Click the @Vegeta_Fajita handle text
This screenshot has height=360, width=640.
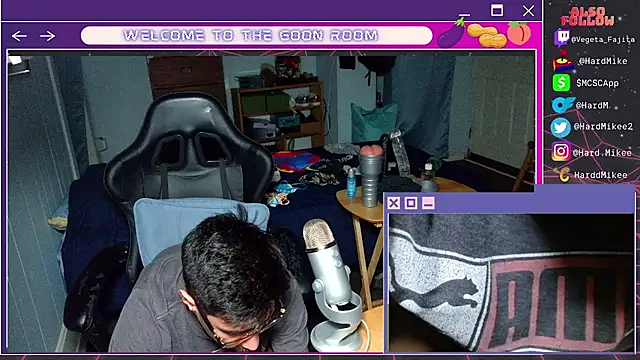tap(603, 40)
